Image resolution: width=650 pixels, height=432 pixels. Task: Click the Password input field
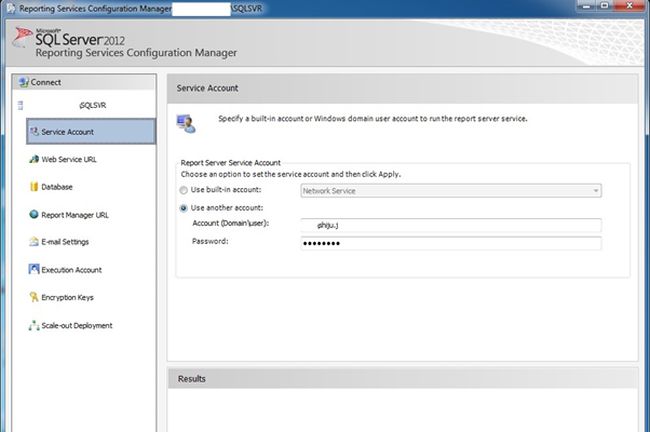pyautogui.click(x=451, y=243)
